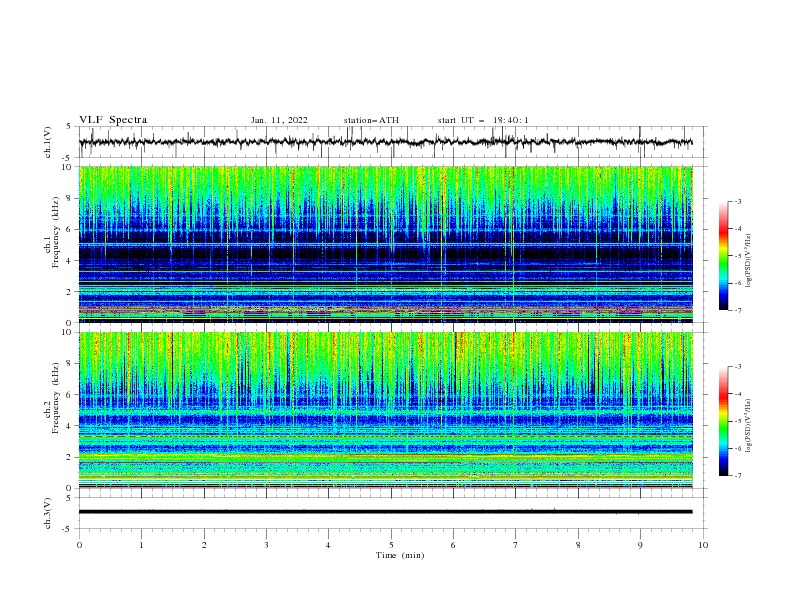792x612 pixels.
Task: Click the time axis tick label '3'
Action: coord(266,545)
